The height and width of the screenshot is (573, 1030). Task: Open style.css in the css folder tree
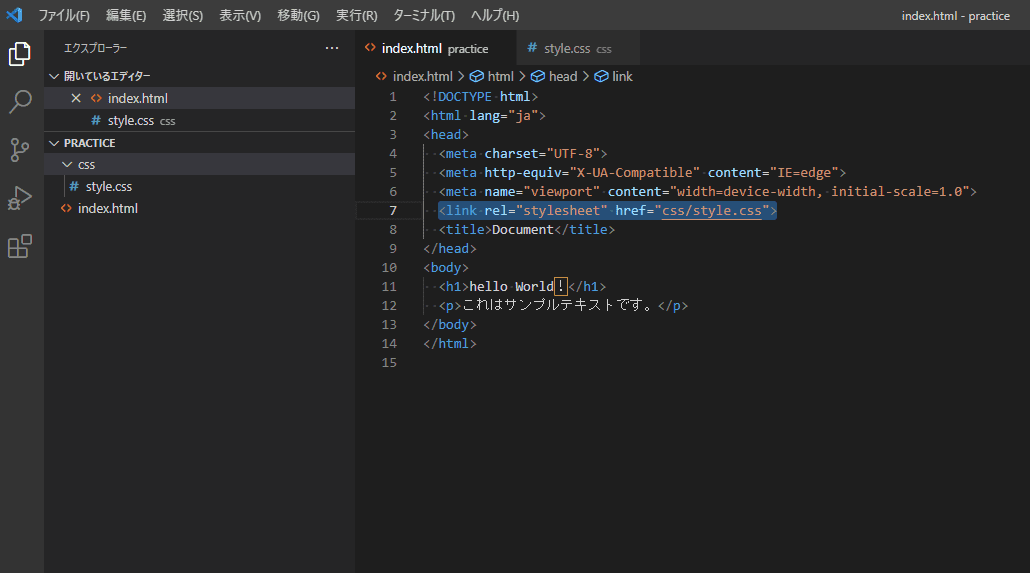[108, 186]
